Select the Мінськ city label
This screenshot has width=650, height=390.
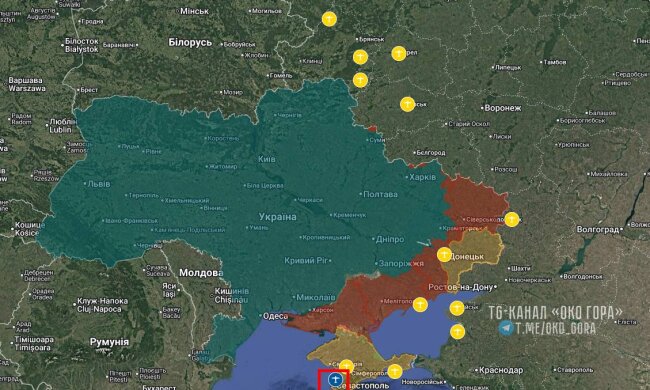tap(194, 11)
